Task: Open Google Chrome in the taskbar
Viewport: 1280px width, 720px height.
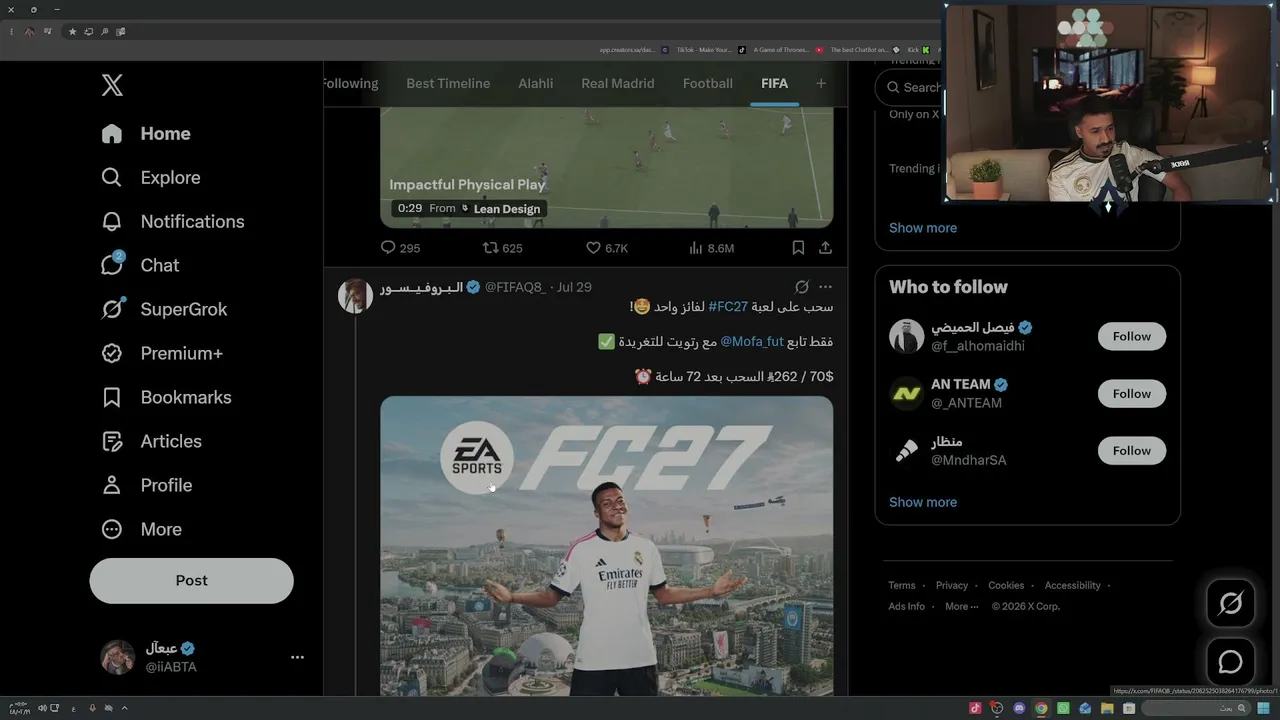Action: [1041, 709]
